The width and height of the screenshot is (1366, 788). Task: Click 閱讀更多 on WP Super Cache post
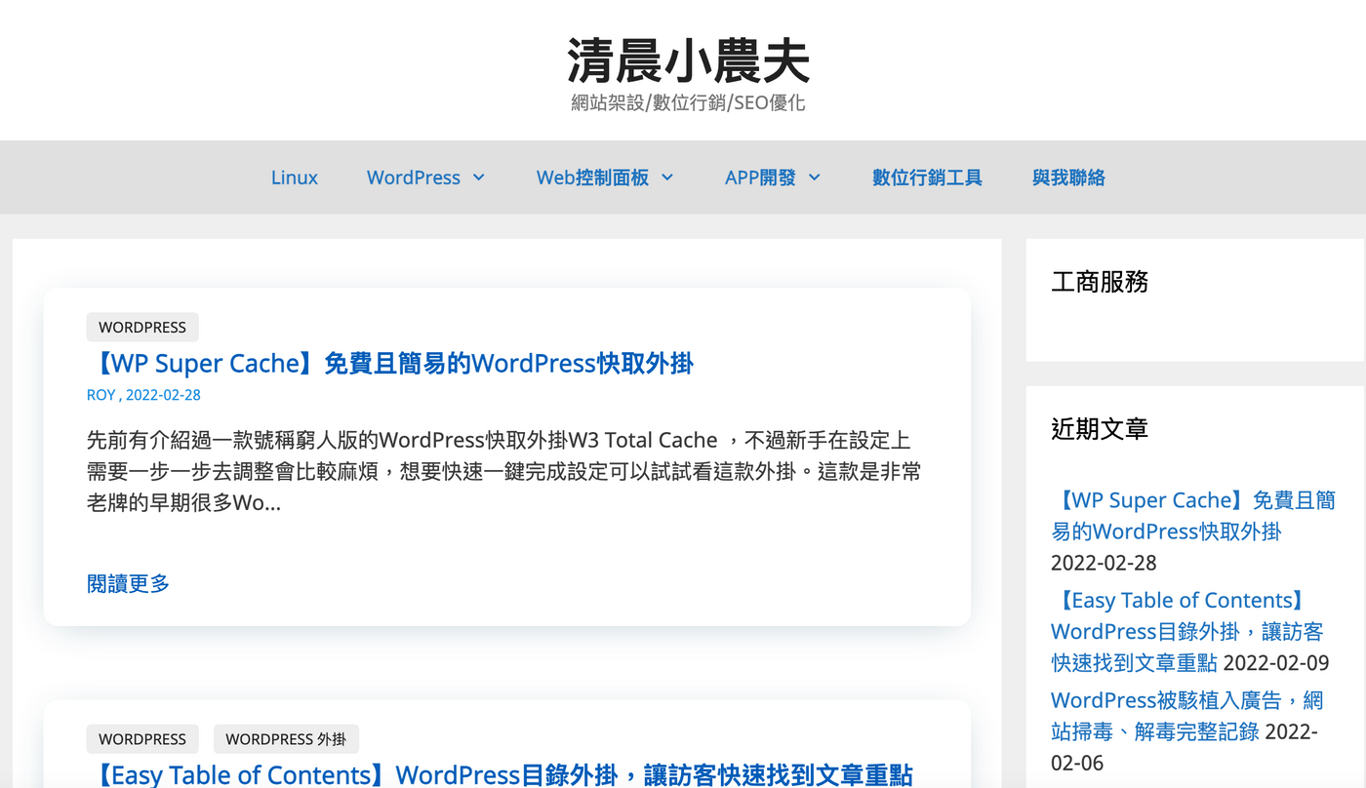[128, 583]
